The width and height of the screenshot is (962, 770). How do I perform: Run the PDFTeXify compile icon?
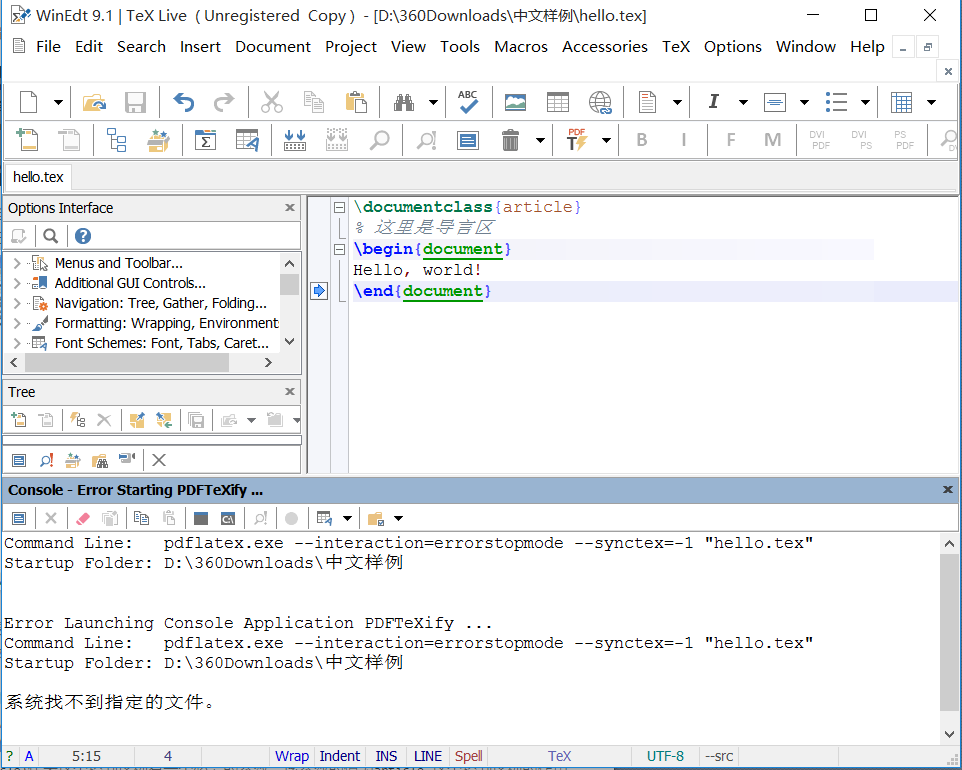[x=578, y=140]
